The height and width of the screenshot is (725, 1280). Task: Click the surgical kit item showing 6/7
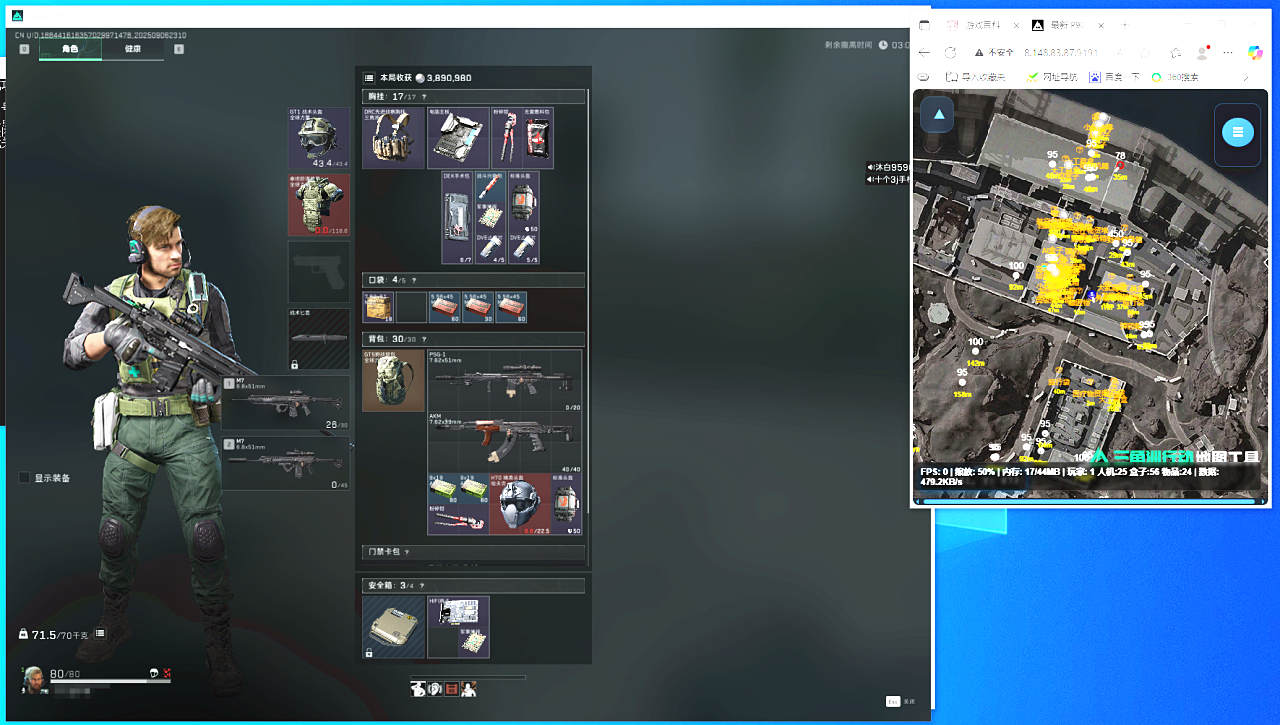pos(458,217)
